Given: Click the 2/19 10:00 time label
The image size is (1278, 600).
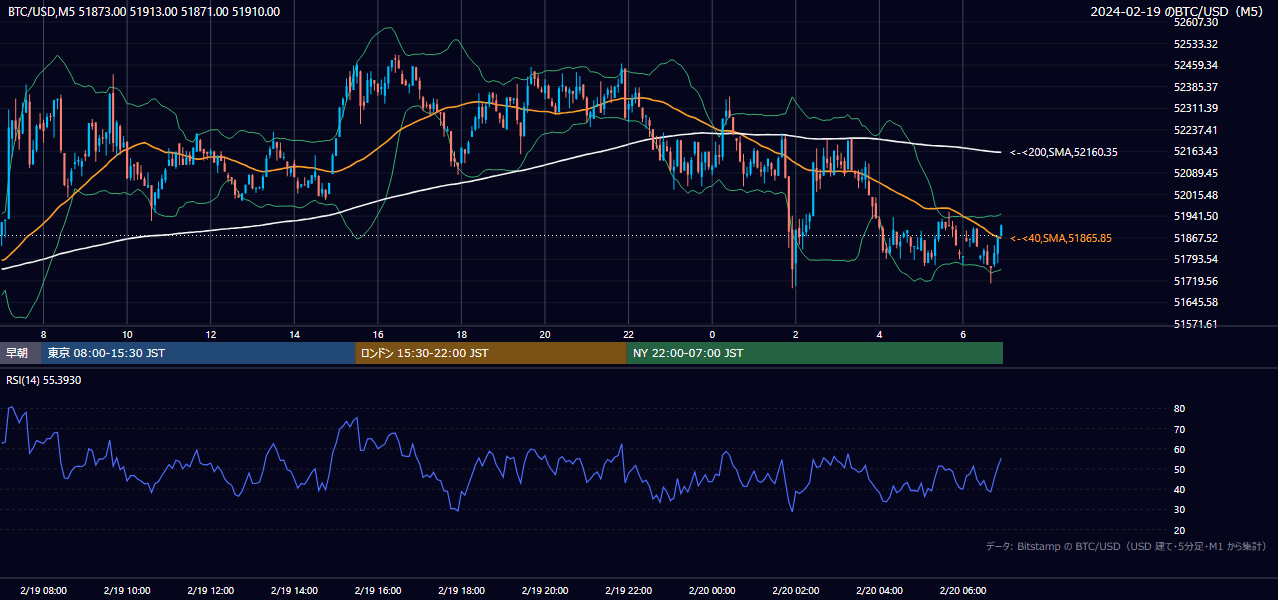Looking at the screenshot, I should coord(127,591).
